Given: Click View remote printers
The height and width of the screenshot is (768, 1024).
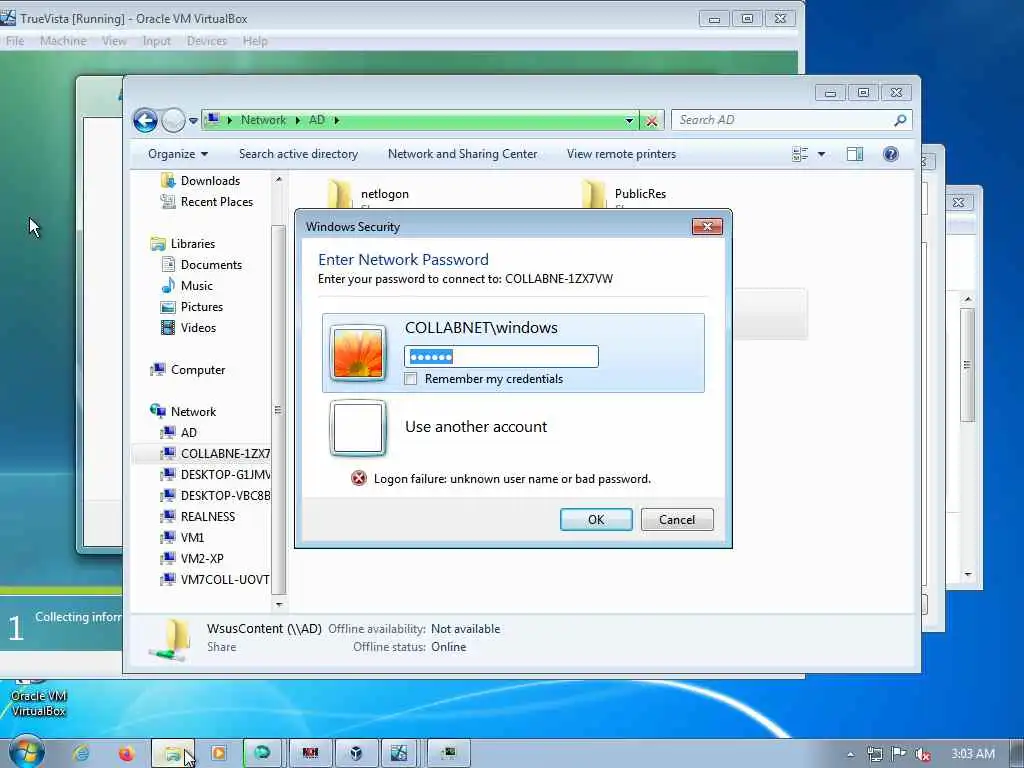Looking at the screenshot, I should (621, 154).
